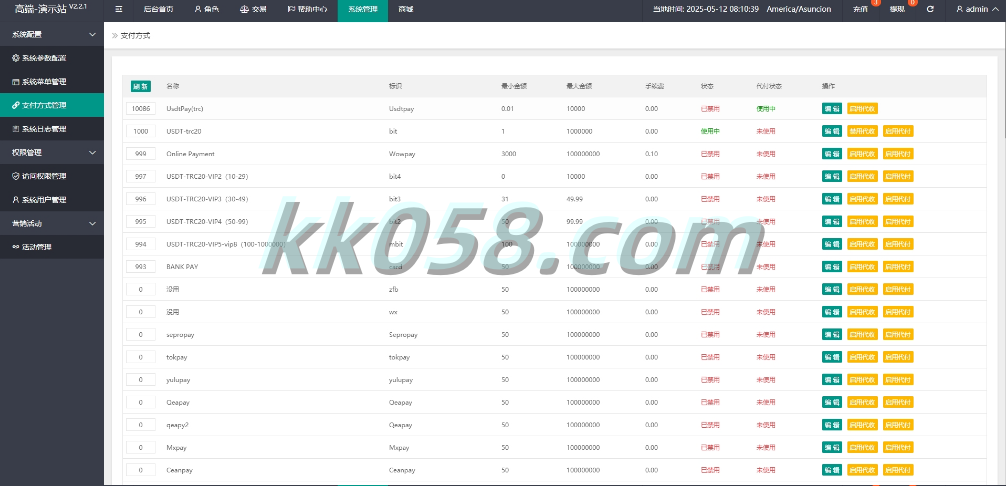
Task: Click the balance-scale icon beside 交易
Action: pyautogui.click(x=244, y=10)
